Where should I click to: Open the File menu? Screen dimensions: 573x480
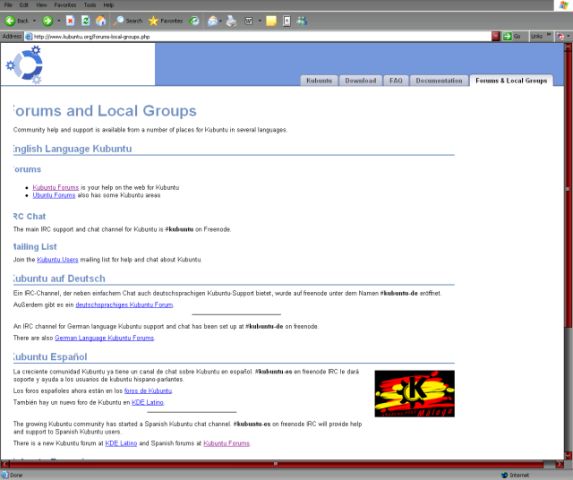8,5
